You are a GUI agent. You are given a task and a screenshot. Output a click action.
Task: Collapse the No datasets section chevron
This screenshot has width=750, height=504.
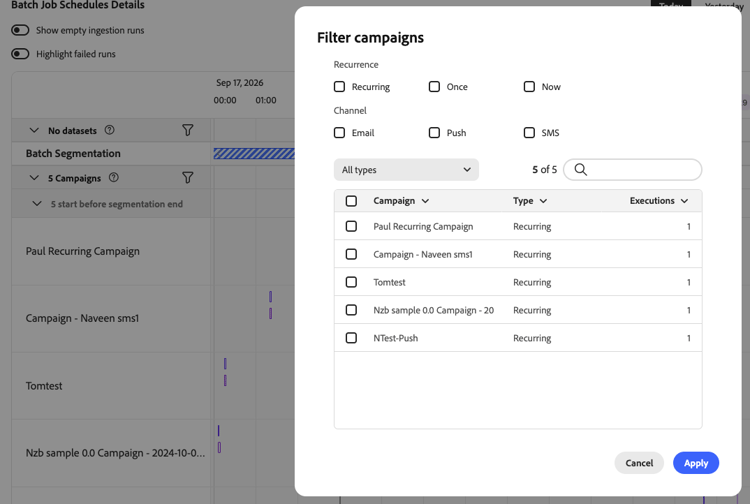[34, 130]
